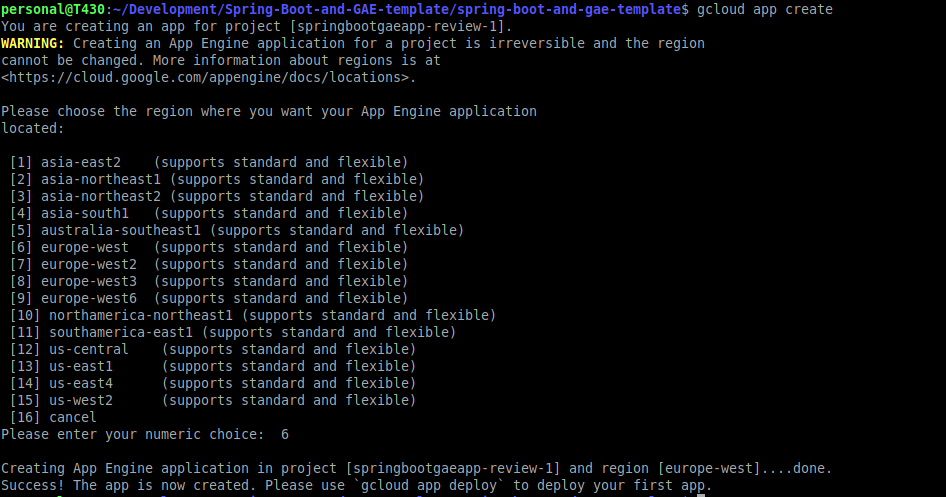This screenshot has width=946, height=497.
Task: Click region option [6] europe-west
Action: tap(209, 247)
